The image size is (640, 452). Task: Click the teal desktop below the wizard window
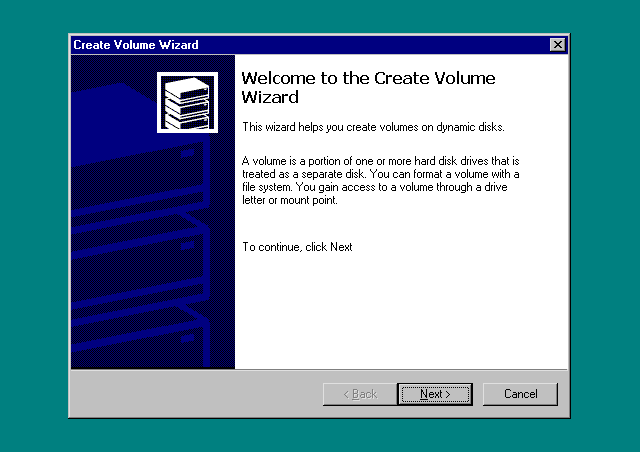coord(320,435)
